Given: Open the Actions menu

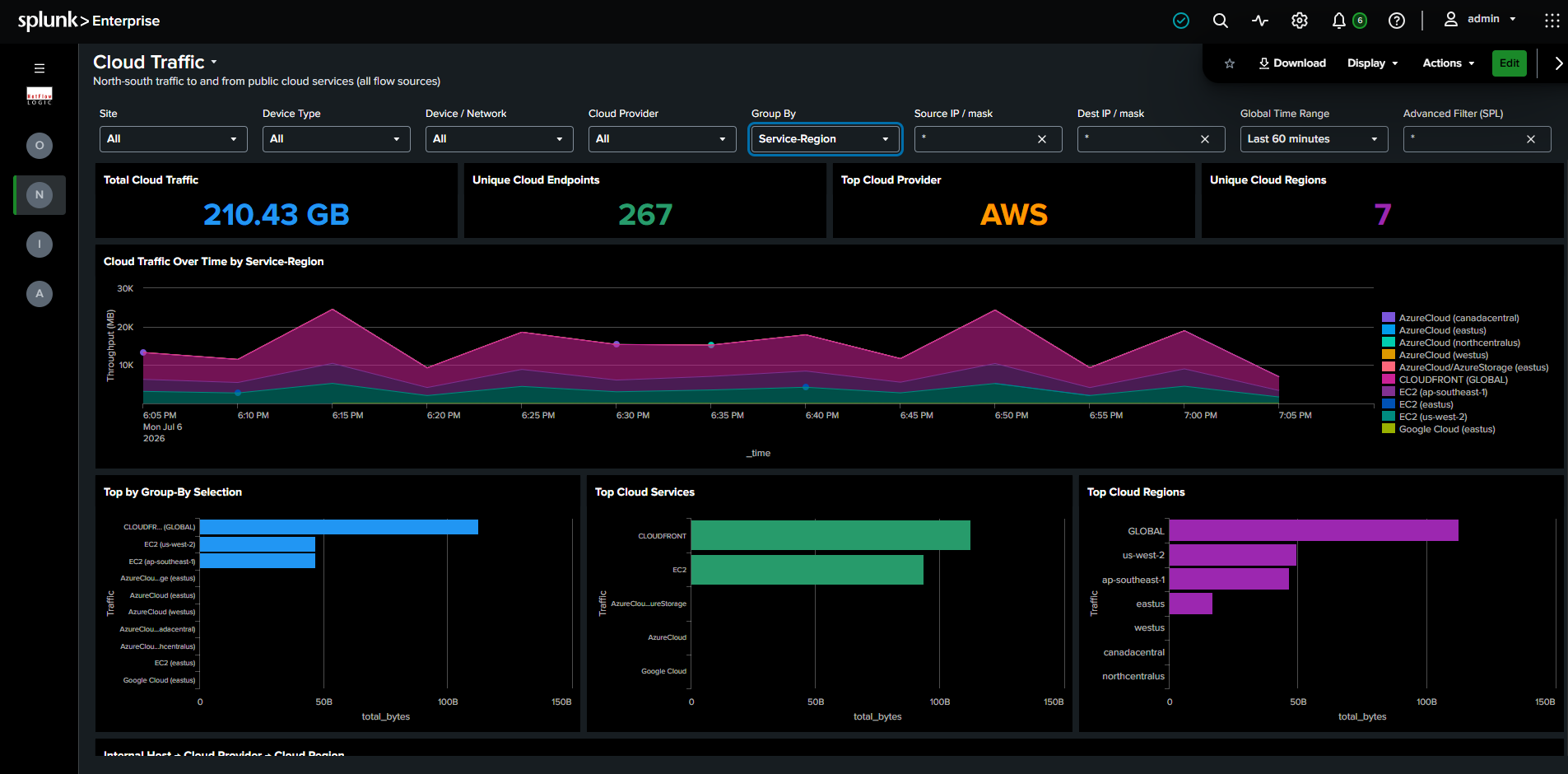Looking at the screenshot, I should coord(1449,63).
